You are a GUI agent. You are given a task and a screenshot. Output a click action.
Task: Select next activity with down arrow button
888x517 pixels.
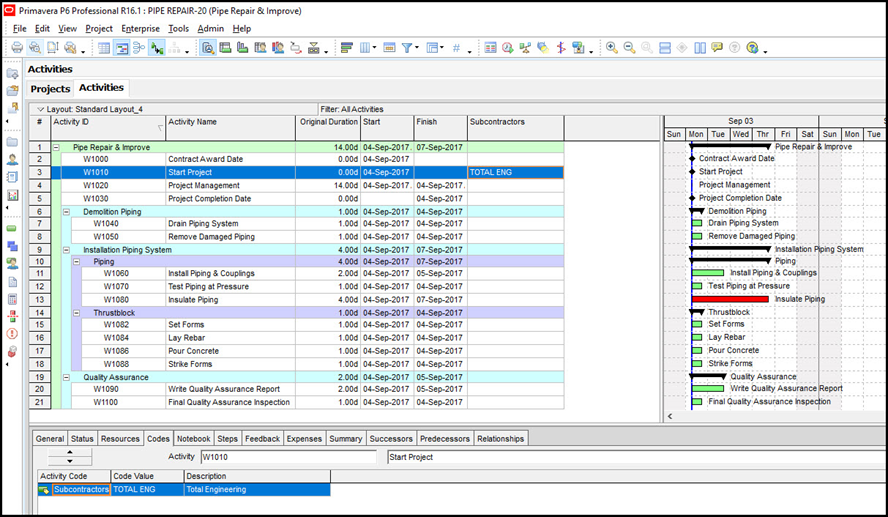(x=70, y=462)
